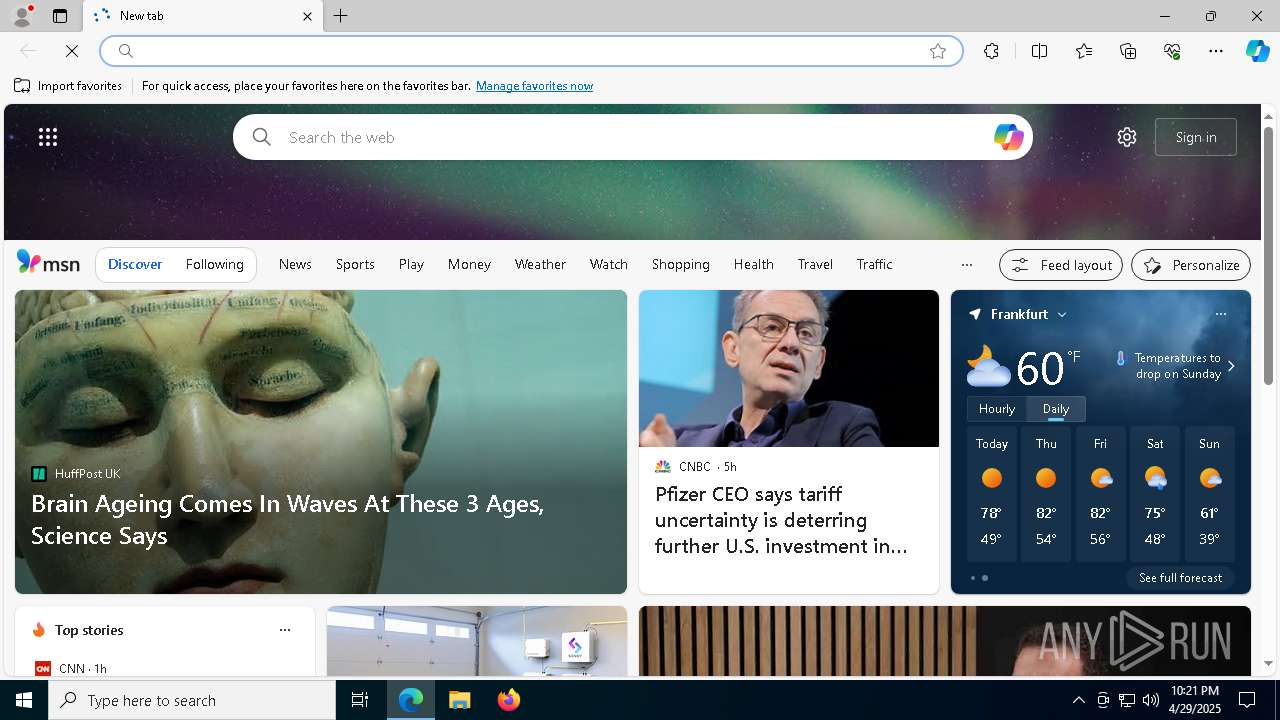
Task: Open the Copilot sidebar icon in the toolbar
Action: pyautogui.click(x=1258, y=51)
